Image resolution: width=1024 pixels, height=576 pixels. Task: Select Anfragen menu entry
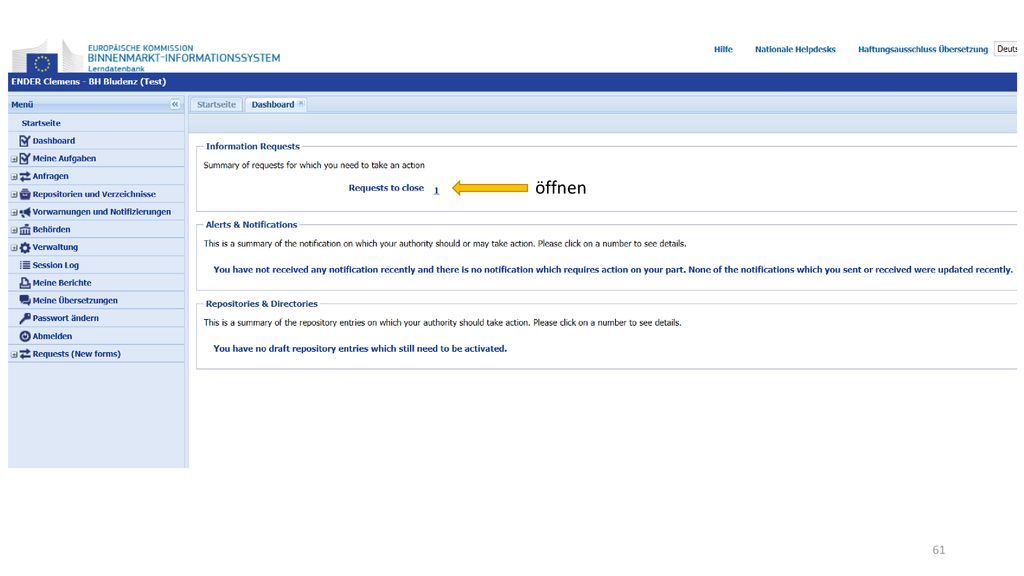tap(50, 176)
